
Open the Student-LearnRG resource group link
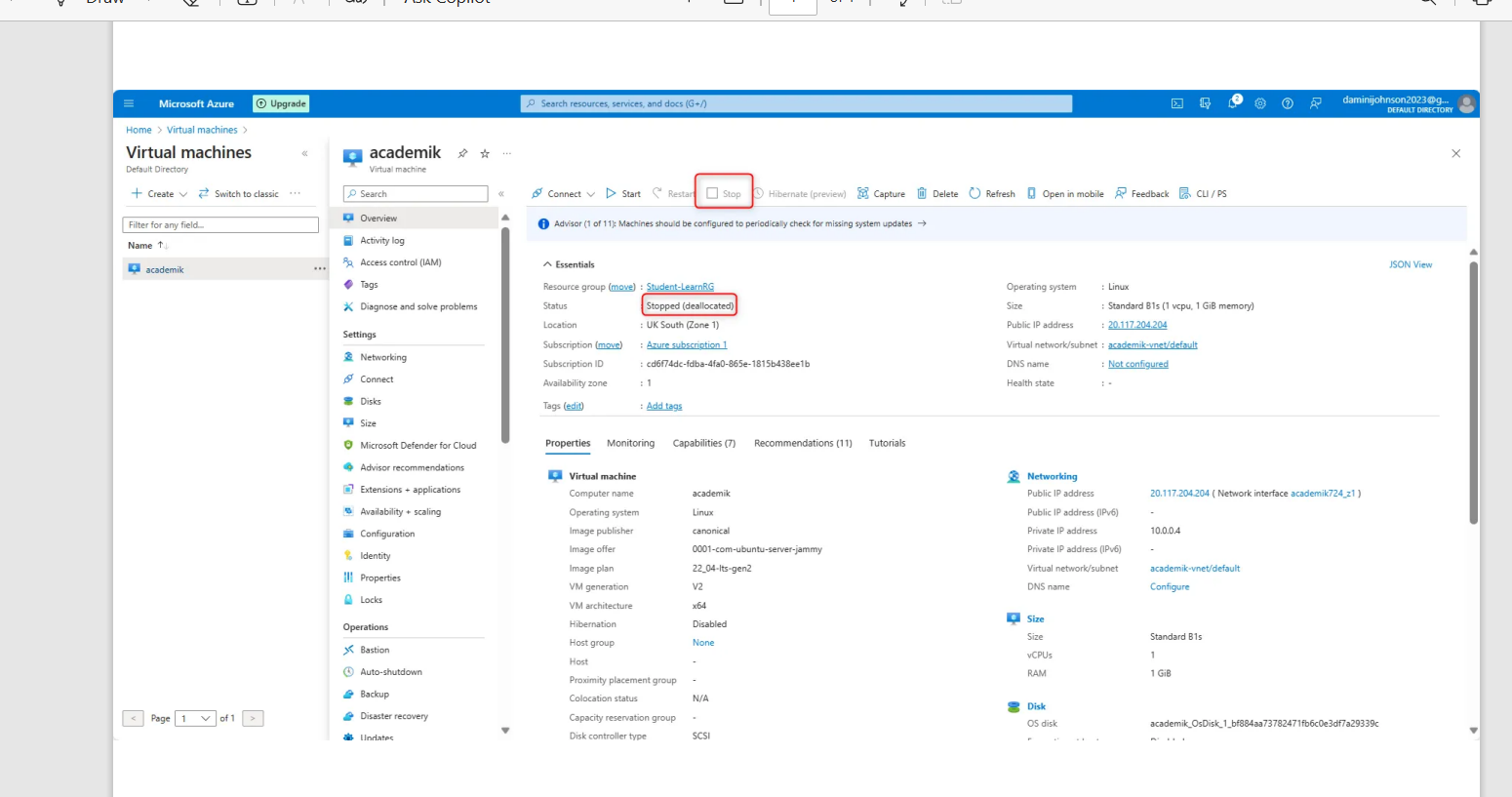pyautogui.click(x=680, y=287)
